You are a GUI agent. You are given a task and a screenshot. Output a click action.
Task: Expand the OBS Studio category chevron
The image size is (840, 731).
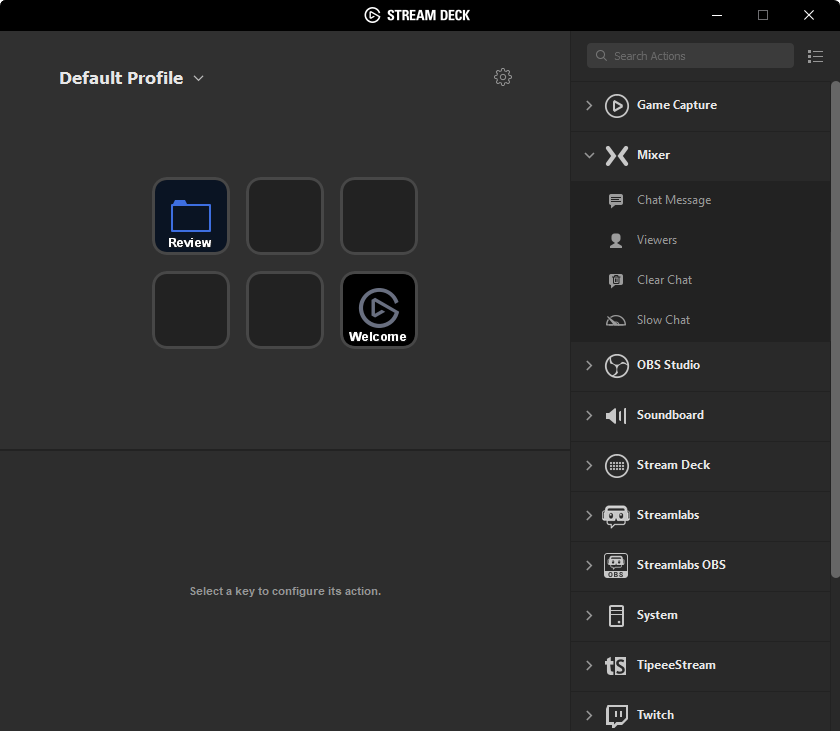[589, 366]
